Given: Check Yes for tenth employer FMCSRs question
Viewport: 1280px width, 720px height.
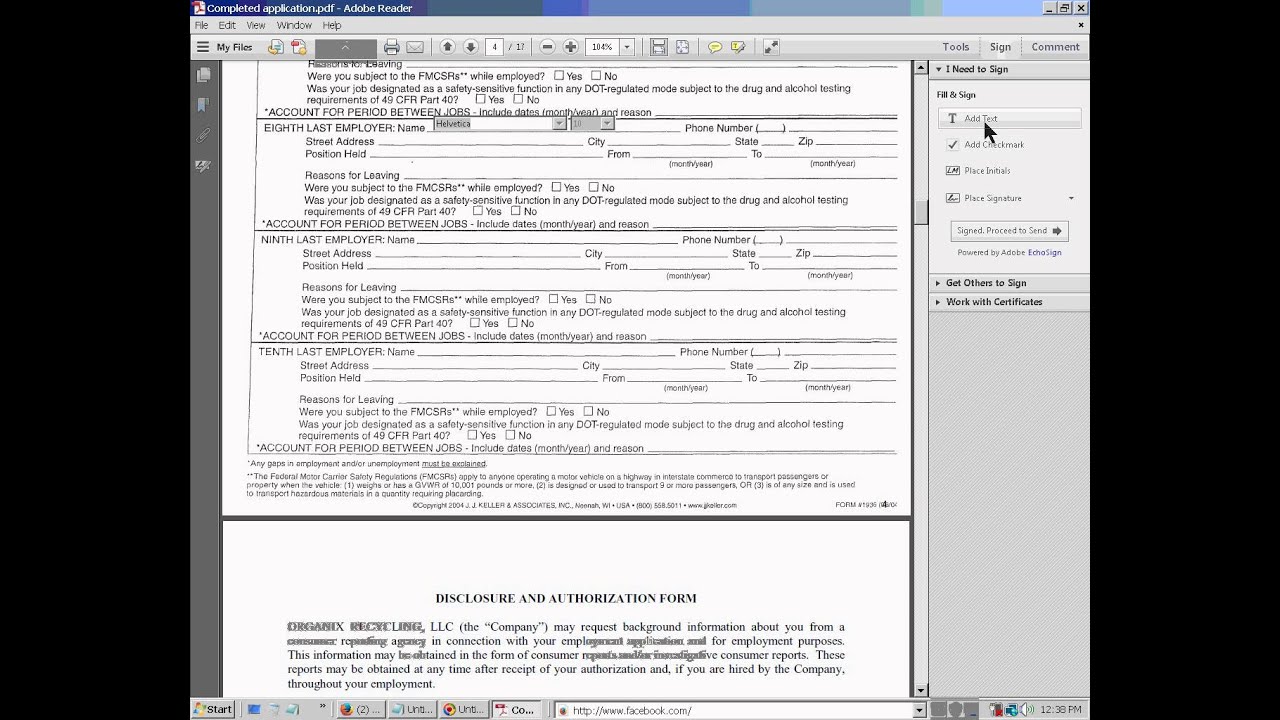Looking at the screenshot, I should (x=551, y=411).
